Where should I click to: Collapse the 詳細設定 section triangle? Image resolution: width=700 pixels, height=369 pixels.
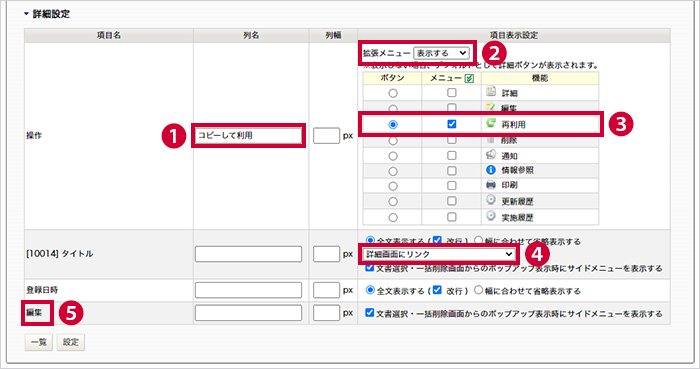coord(26,14)
